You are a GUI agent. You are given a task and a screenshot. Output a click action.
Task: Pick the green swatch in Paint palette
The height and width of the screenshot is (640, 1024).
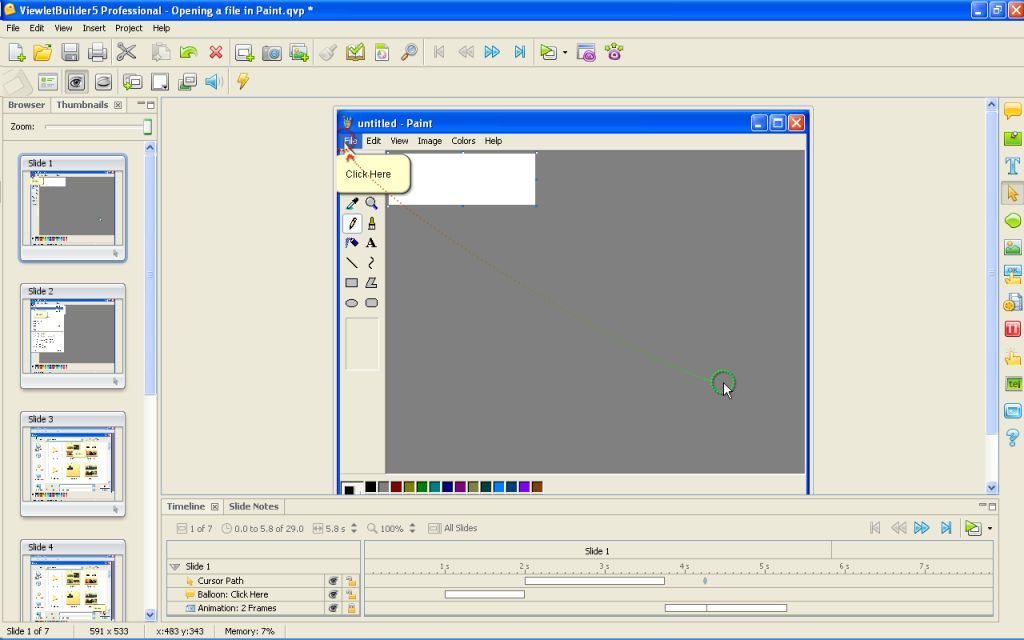[421, 487]
